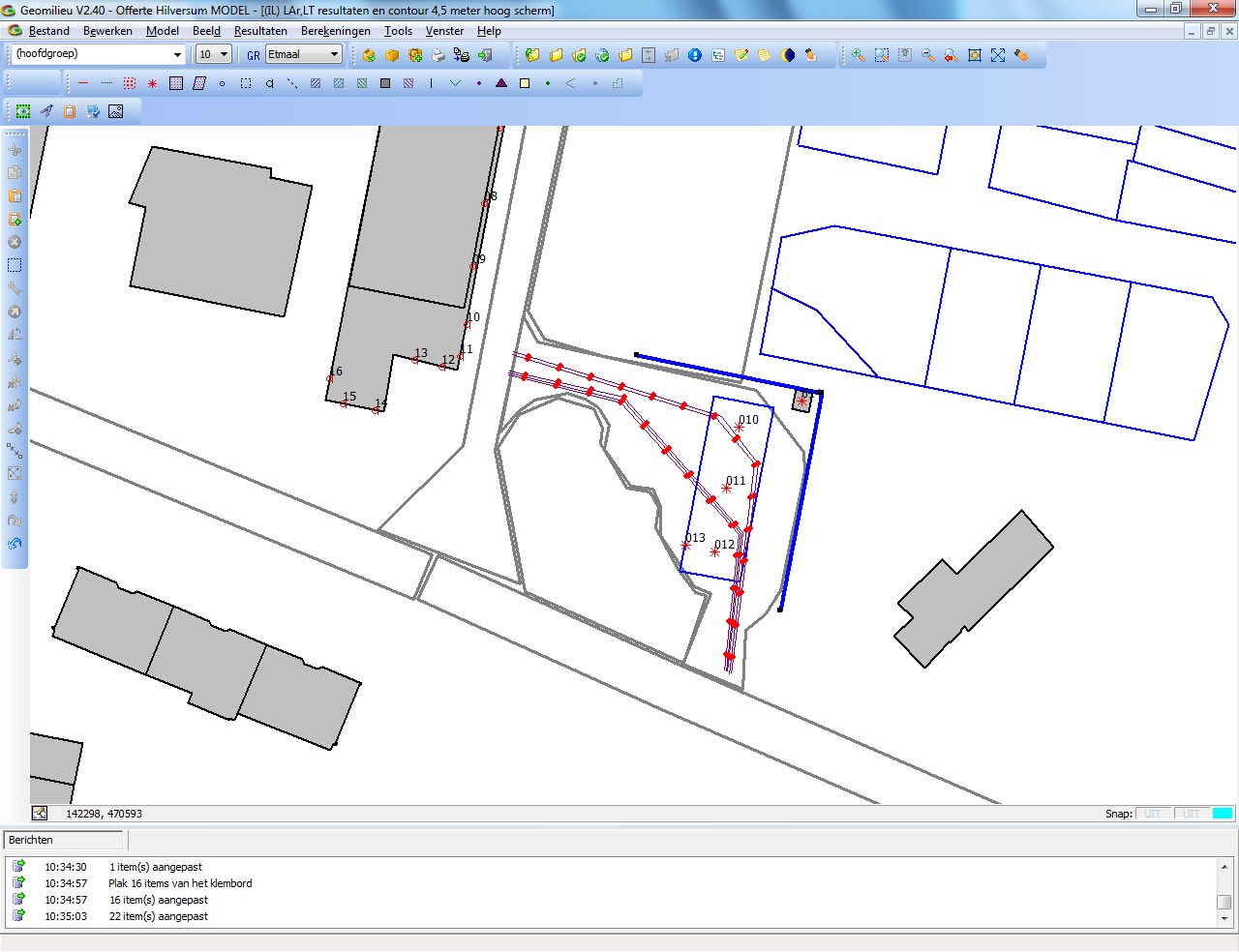The image size is (1239, 952).
Task: Open the Berekeningen menu
Action: [x=335, y=31]
